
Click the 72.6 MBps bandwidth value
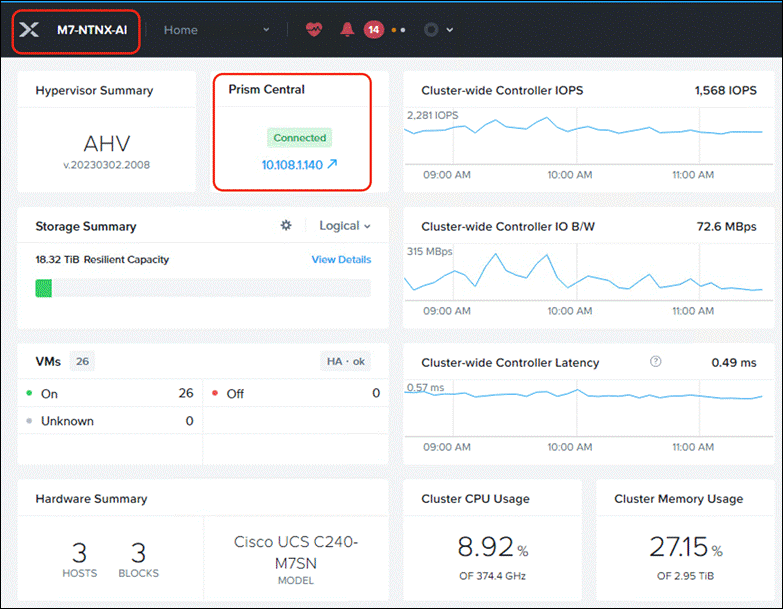point(727,227)
